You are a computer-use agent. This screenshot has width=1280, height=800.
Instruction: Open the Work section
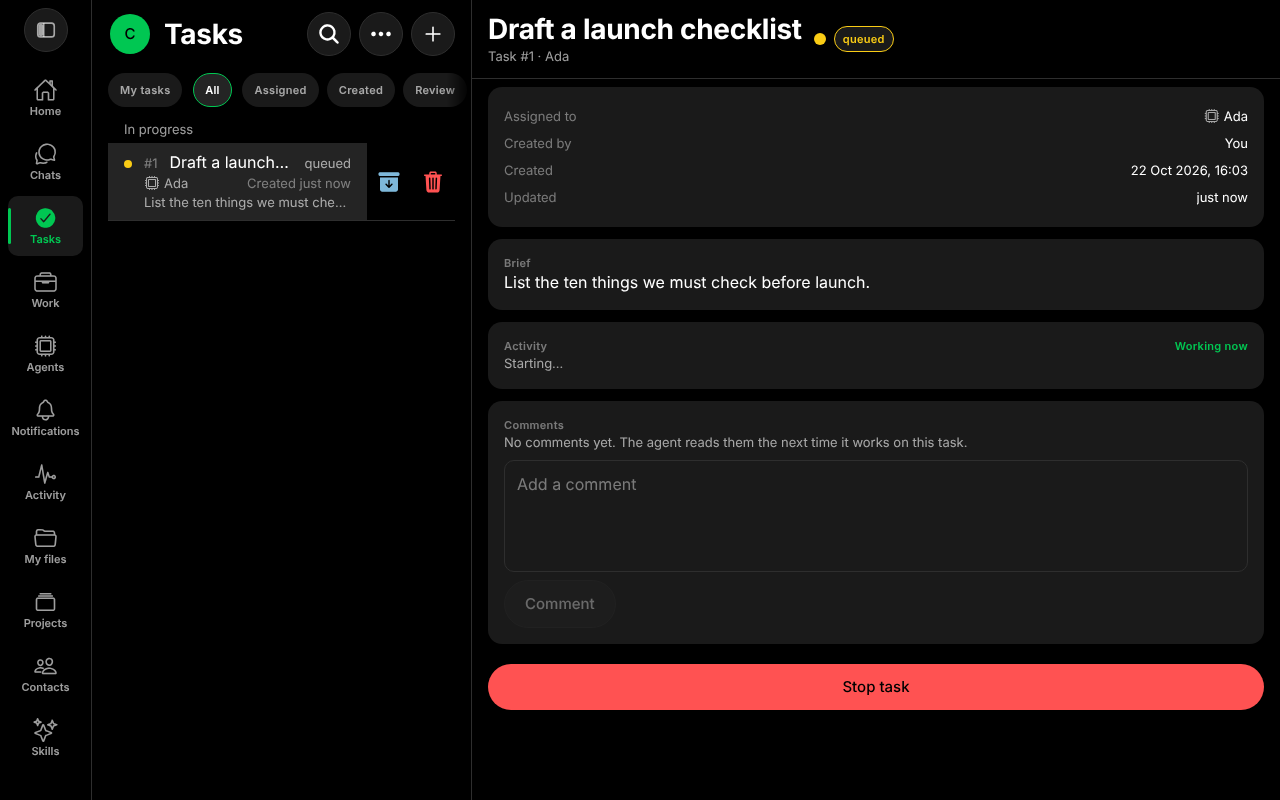coord(45,290)
